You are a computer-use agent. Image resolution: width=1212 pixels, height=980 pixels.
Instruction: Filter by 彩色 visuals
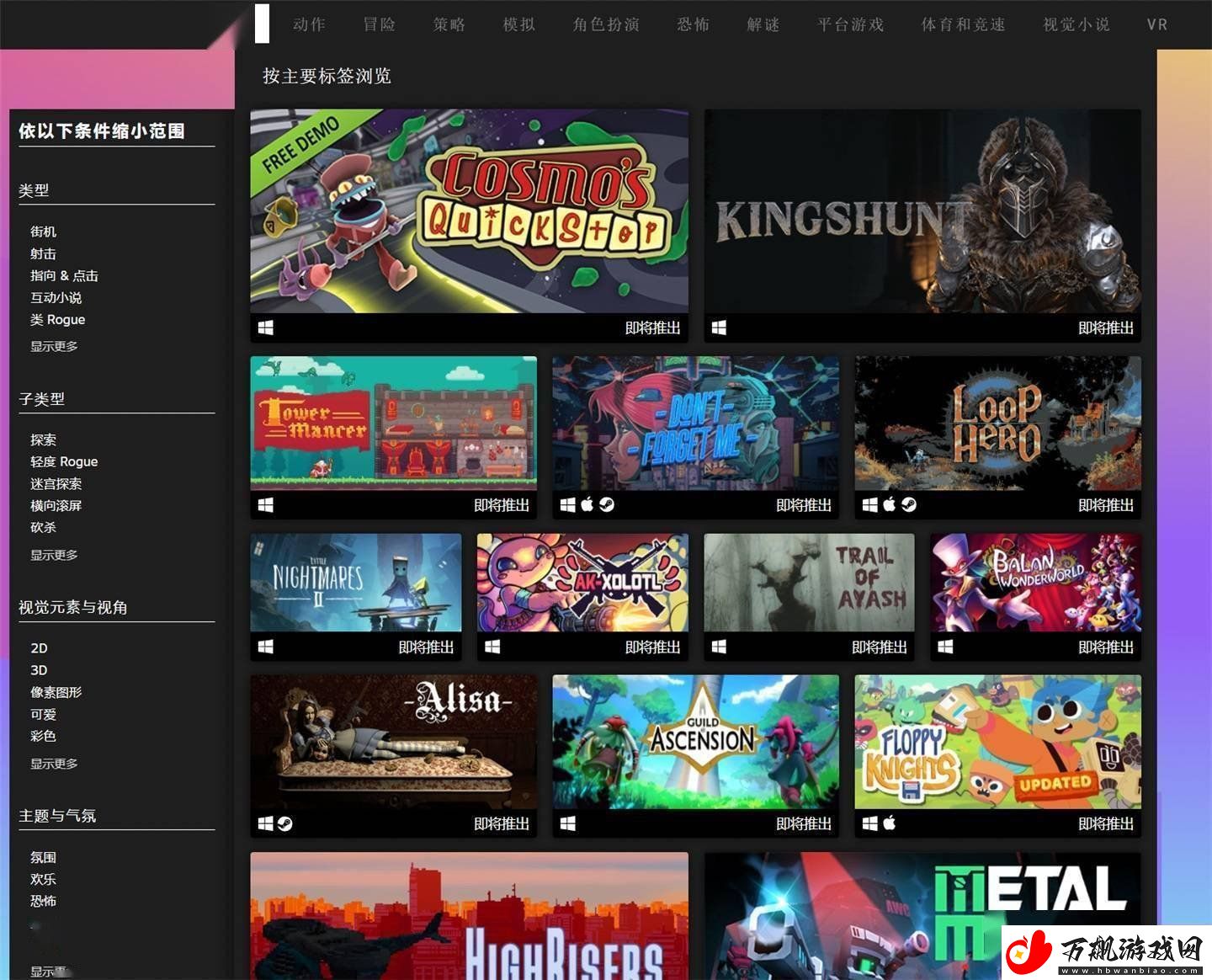[x=44, y=736]
